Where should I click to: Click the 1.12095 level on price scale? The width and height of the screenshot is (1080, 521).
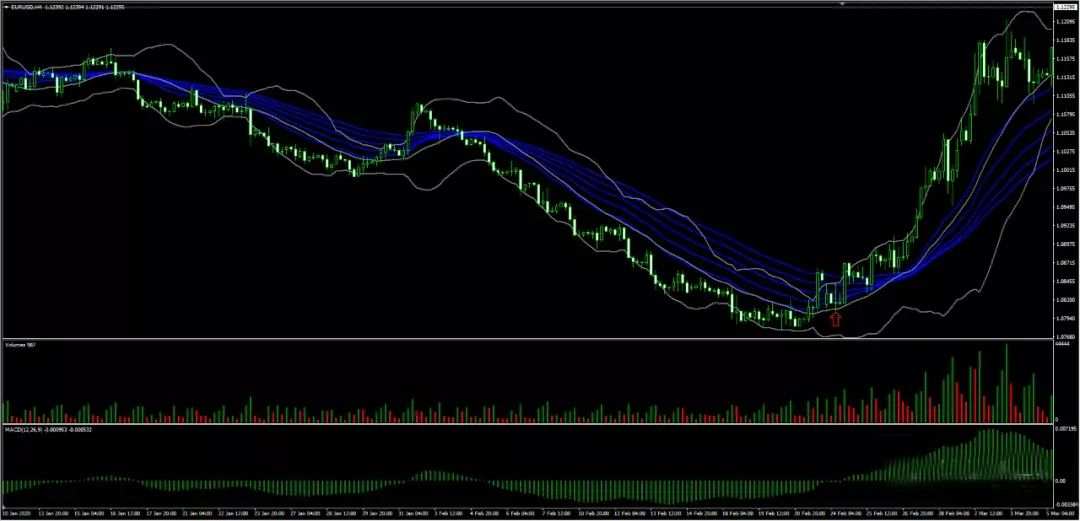pos(1066,23)
